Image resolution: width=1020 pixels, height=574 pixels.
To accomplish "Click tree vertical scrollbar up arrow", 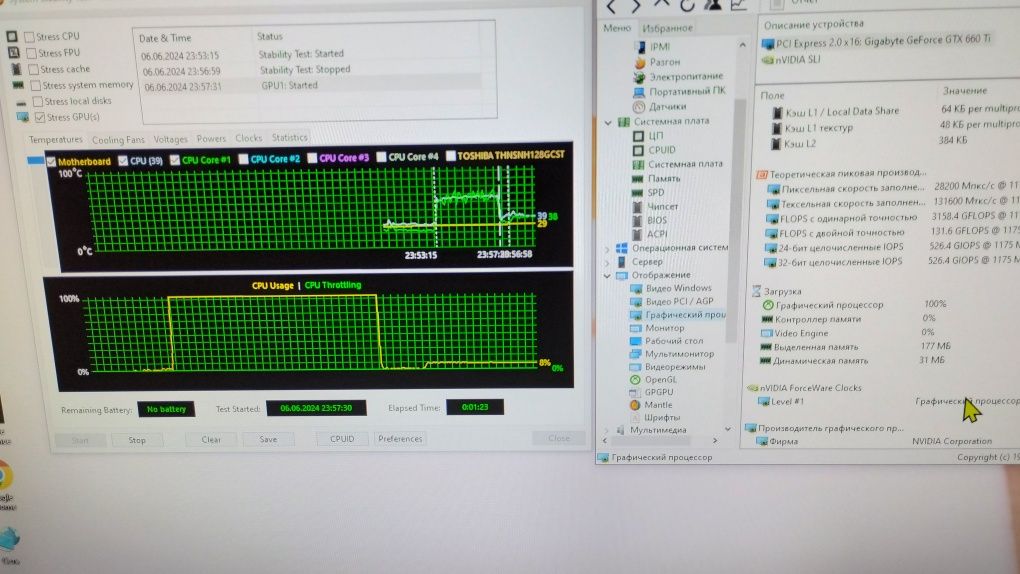I will pos(742,45).
